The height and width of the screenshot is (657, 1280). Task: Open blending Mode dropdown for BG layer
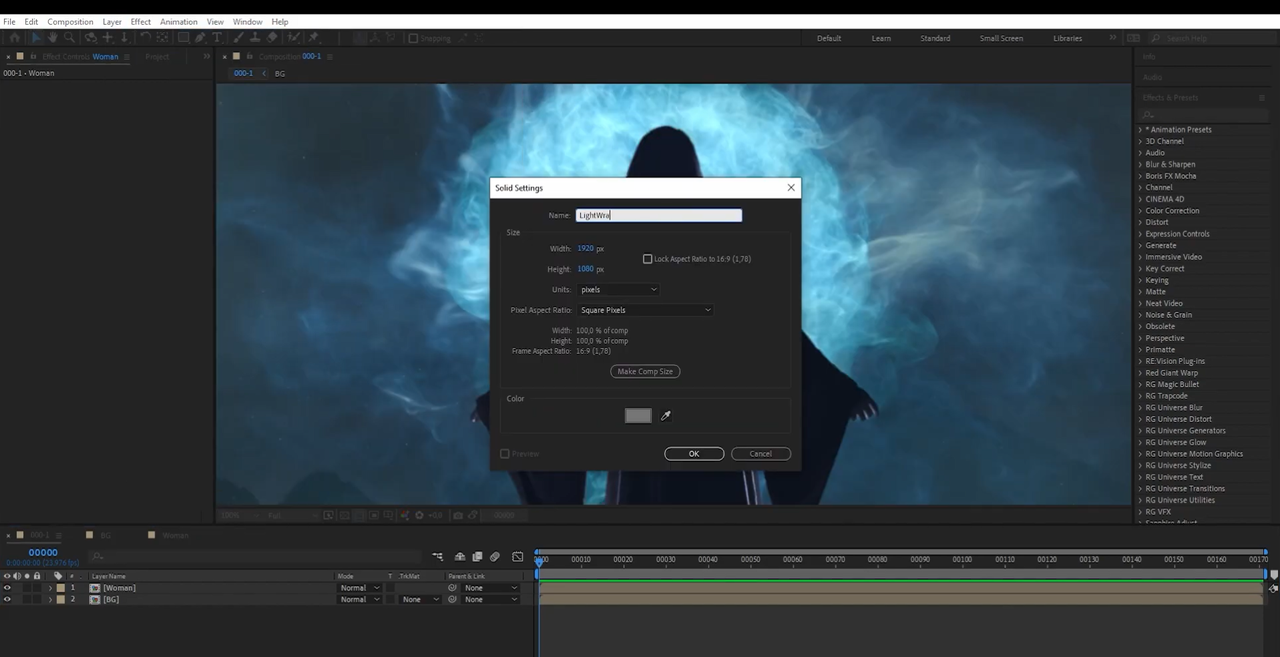pos(360,599)
